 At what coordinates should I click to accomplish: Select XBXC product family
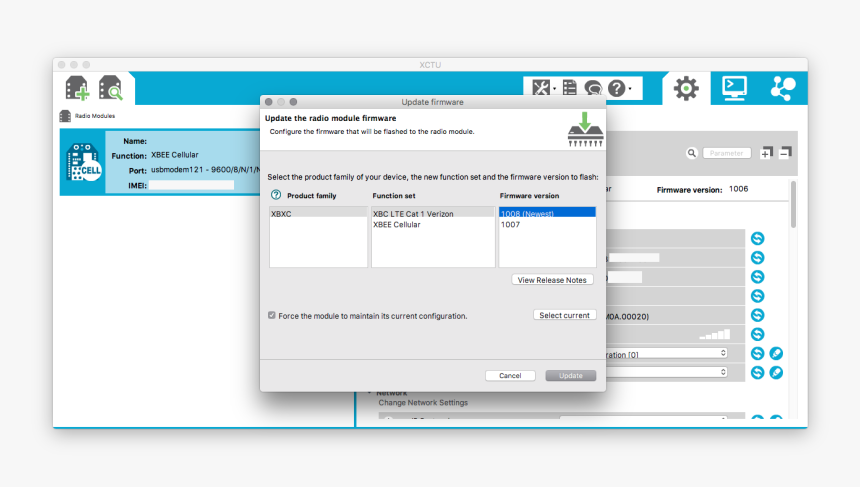click(x=318, y=213)
